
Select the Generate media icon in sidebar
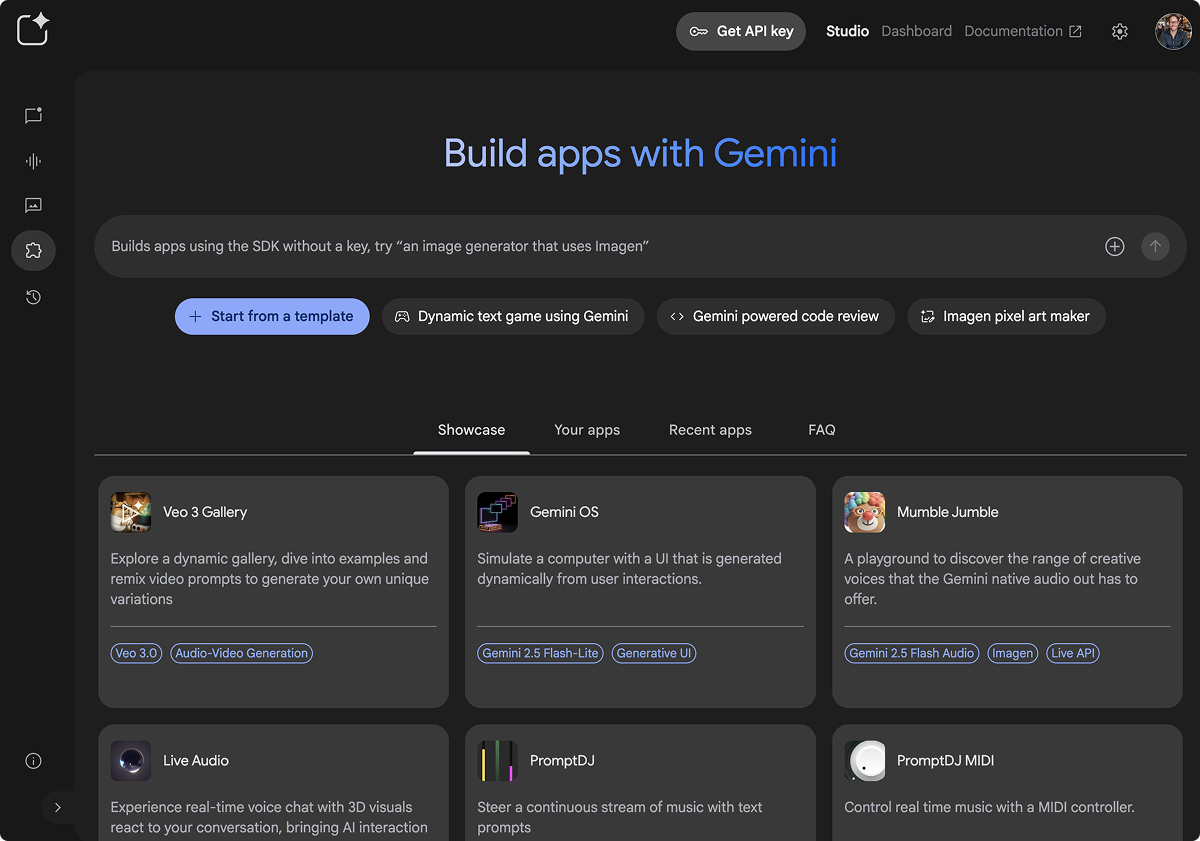click(33, 206)
